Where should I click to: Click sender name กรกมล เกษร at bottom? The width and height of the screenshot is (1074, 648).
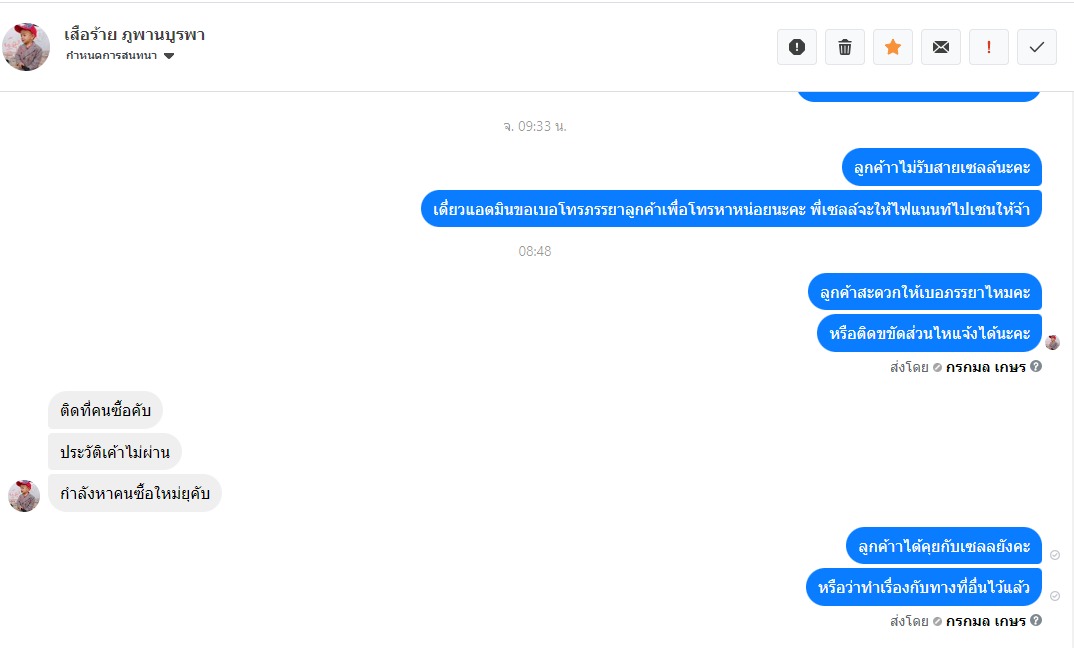click(985, 621)
